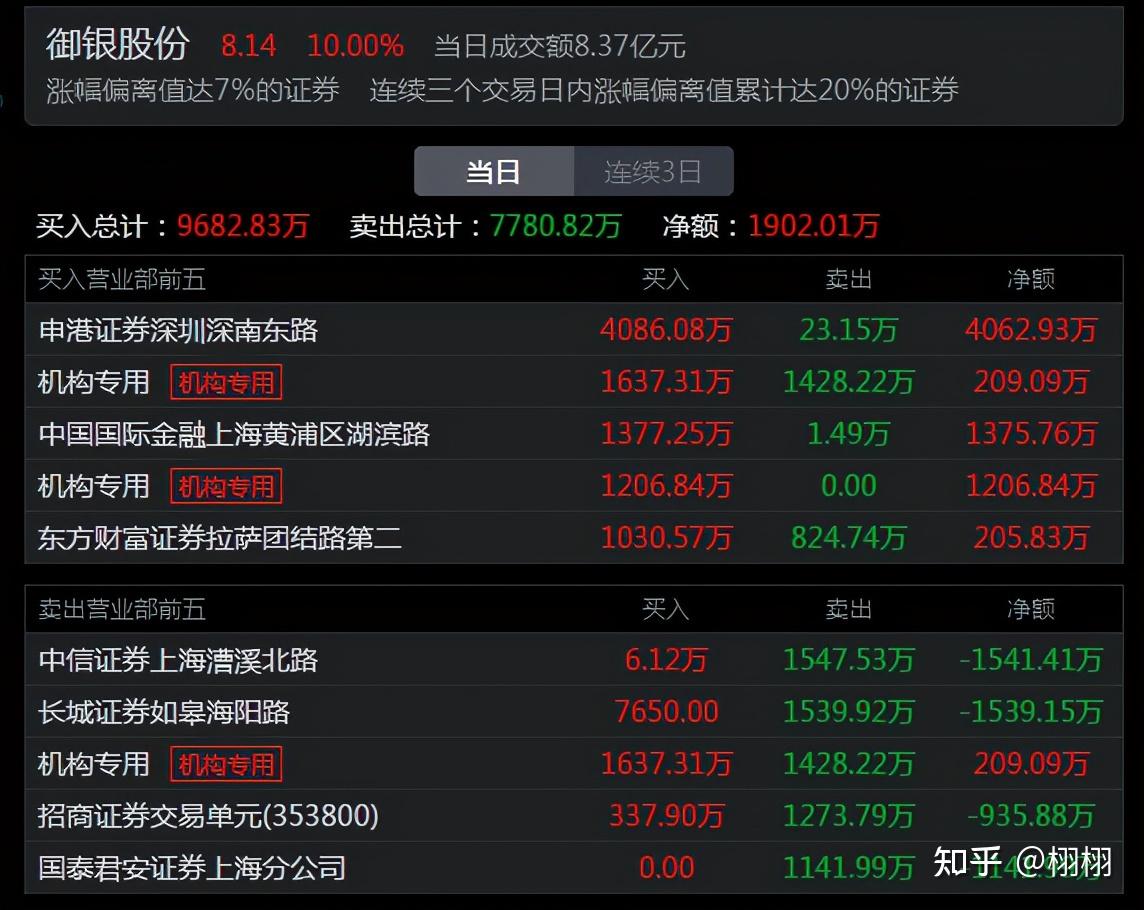Switch to the 当日 tab
The image size is (1144, 910).
pos(494,170)
